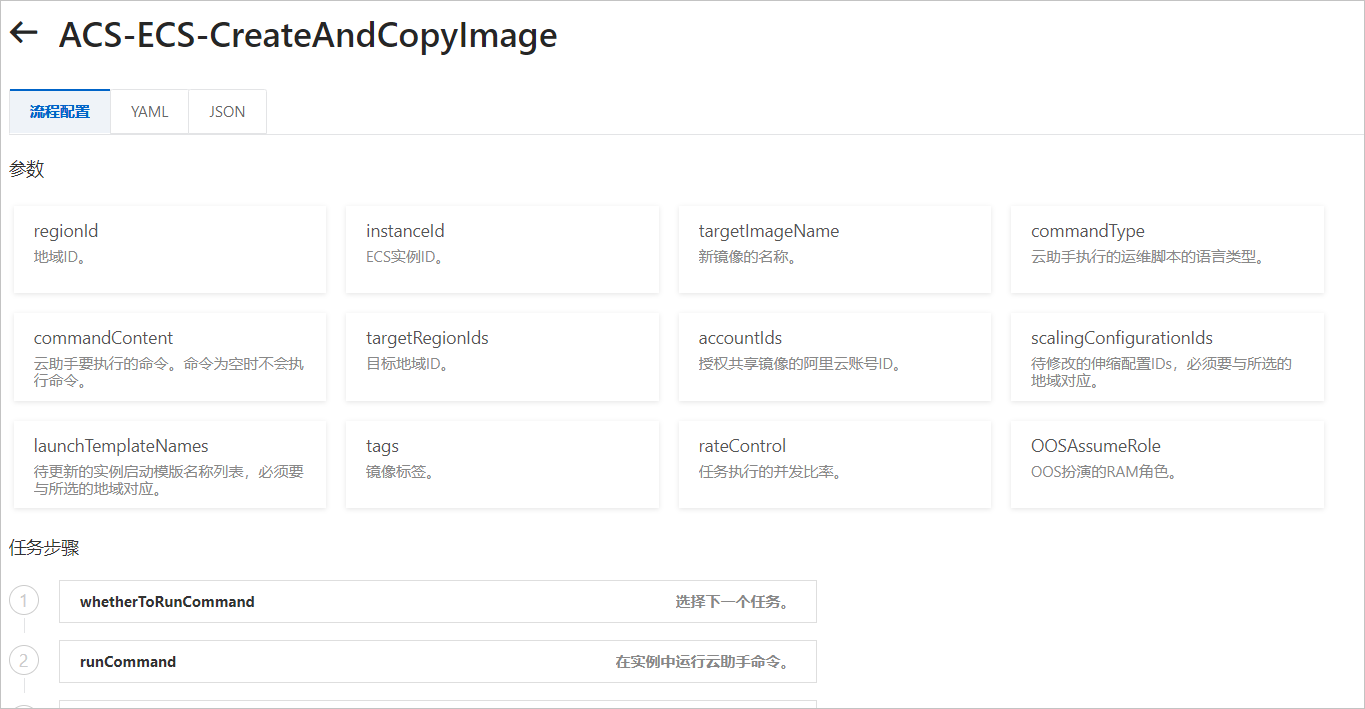Click the text 在实例中运行云助手命令。
The image size is (1365, 709).
(703, 662)
